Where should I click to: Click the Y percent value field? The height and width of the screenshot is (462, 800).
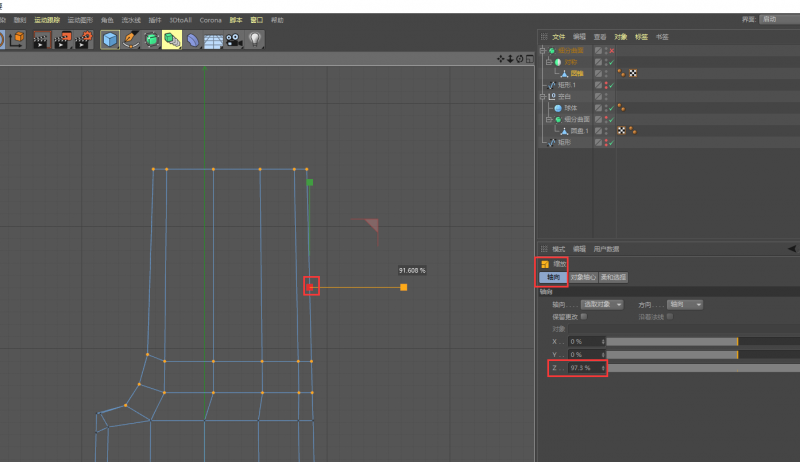pyautogui.click(x=585, y=354)
